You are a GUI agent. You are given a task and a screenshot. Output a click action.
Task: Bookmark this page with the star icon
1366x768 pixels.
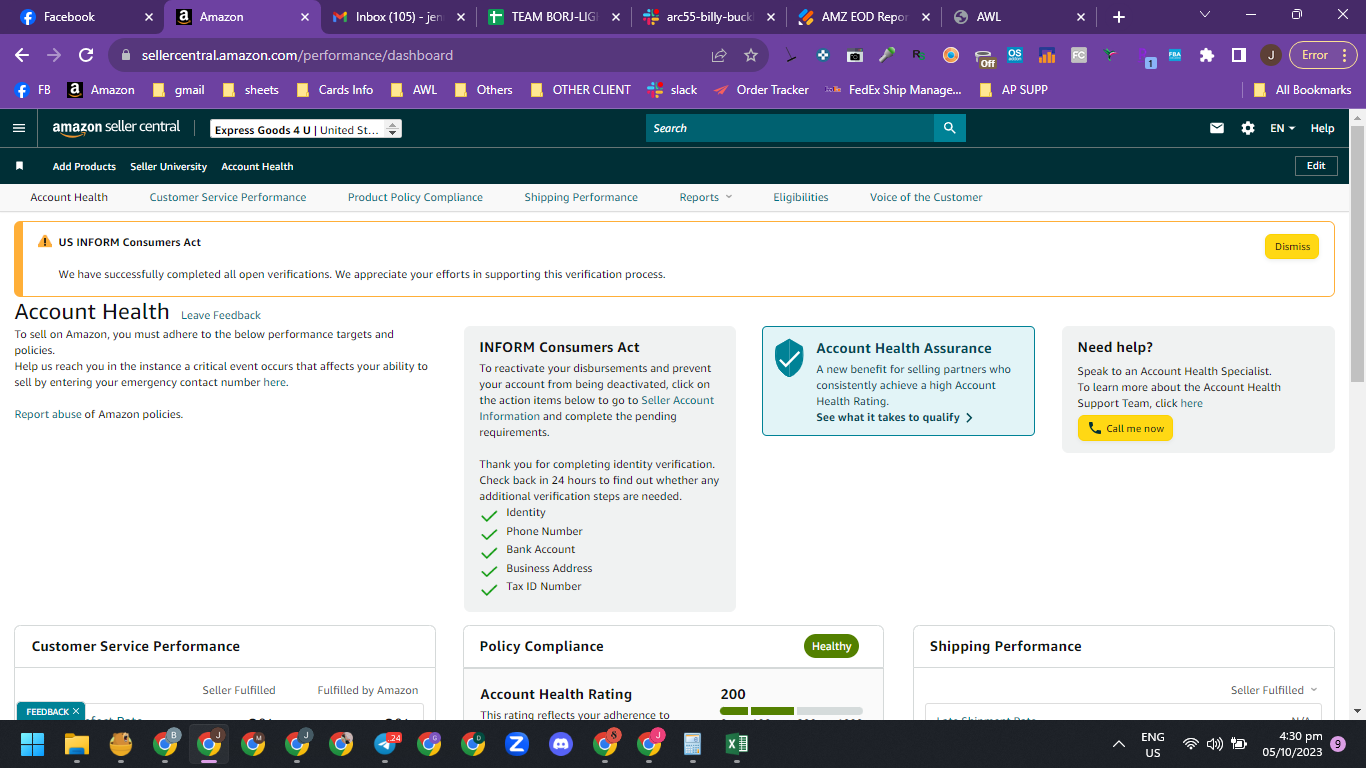pos(751,55)
